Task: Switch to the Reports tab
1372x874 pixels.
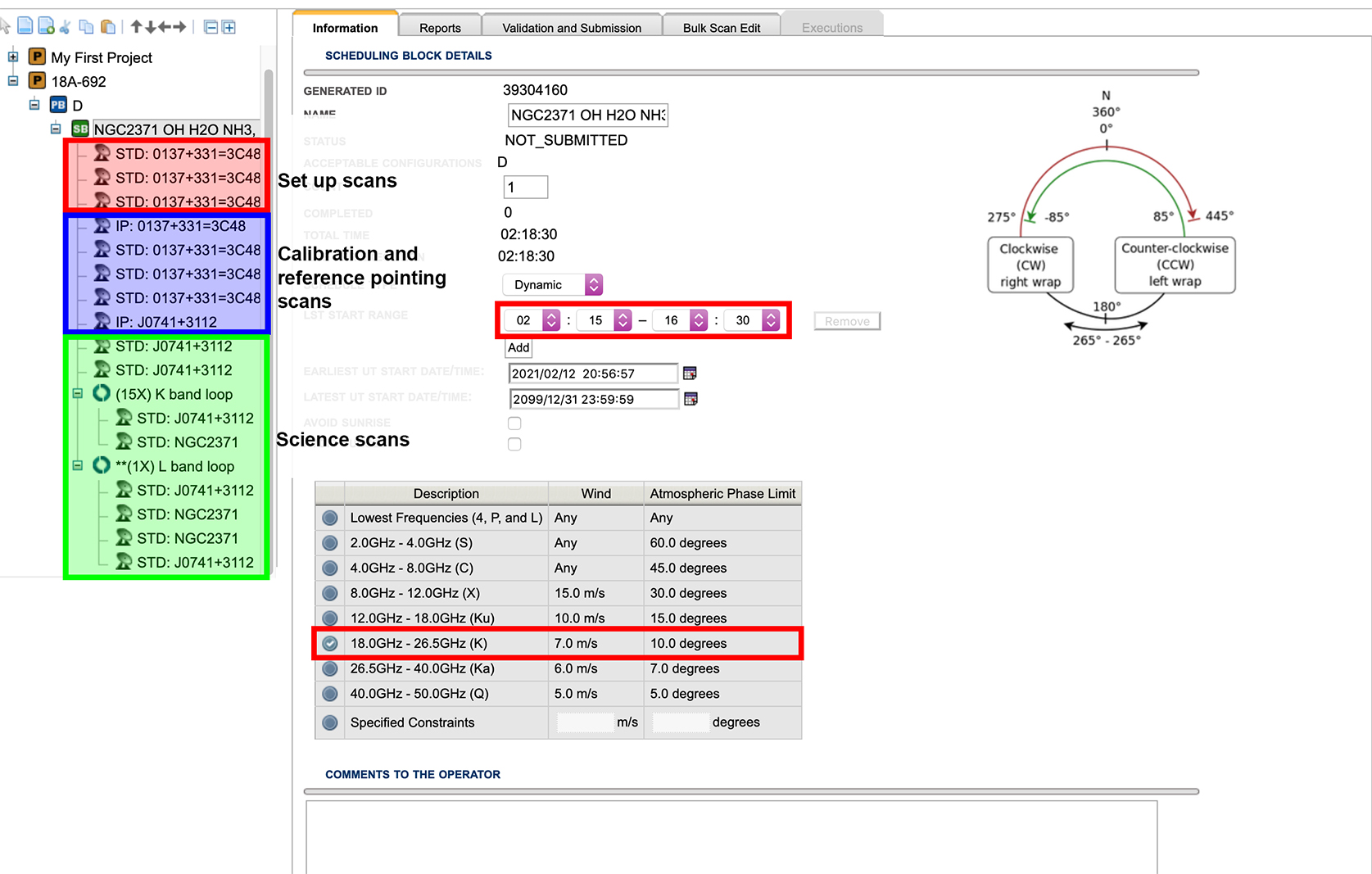Action: pos(440,27)
